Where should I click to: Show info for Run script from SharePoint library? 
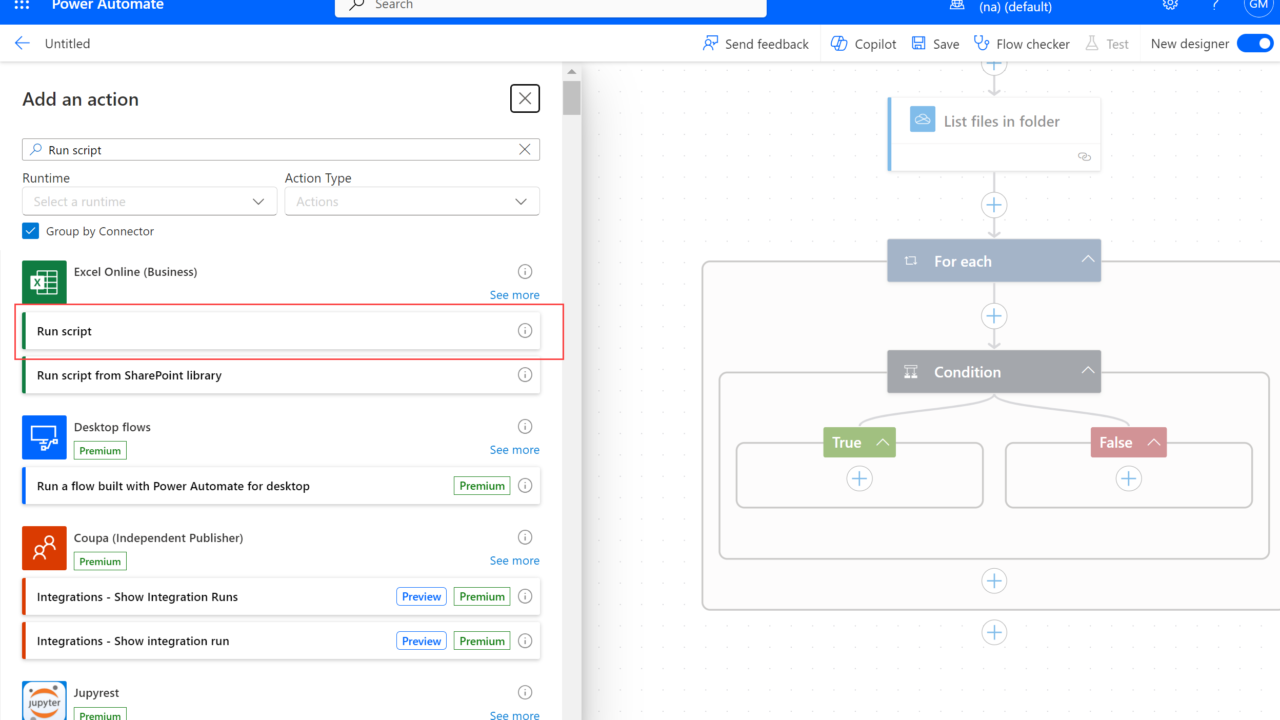click(x=525, y=375)
